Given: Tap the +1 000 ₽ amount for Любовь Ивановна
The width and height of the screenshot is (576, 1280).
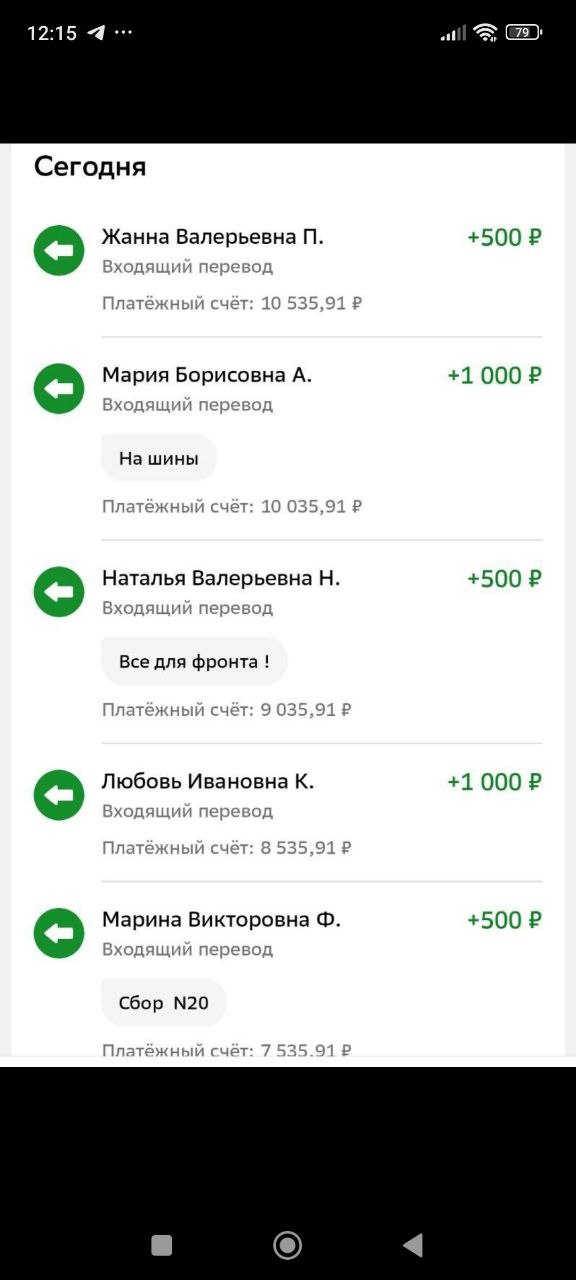Looking at the screenshot, I should click(494, 782).
